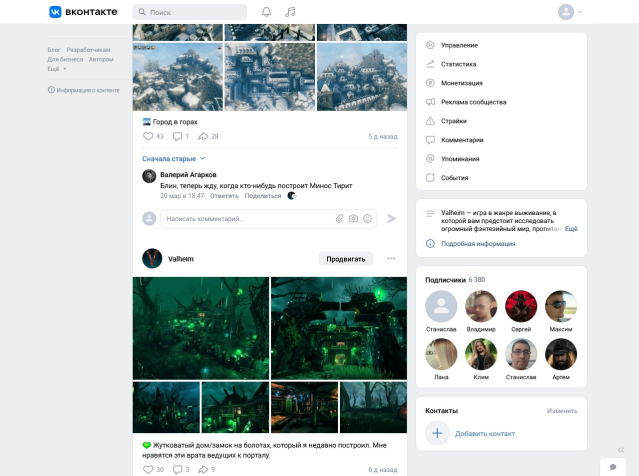
Task: Click the emoji icon in comment box
Action: [367, 218]
